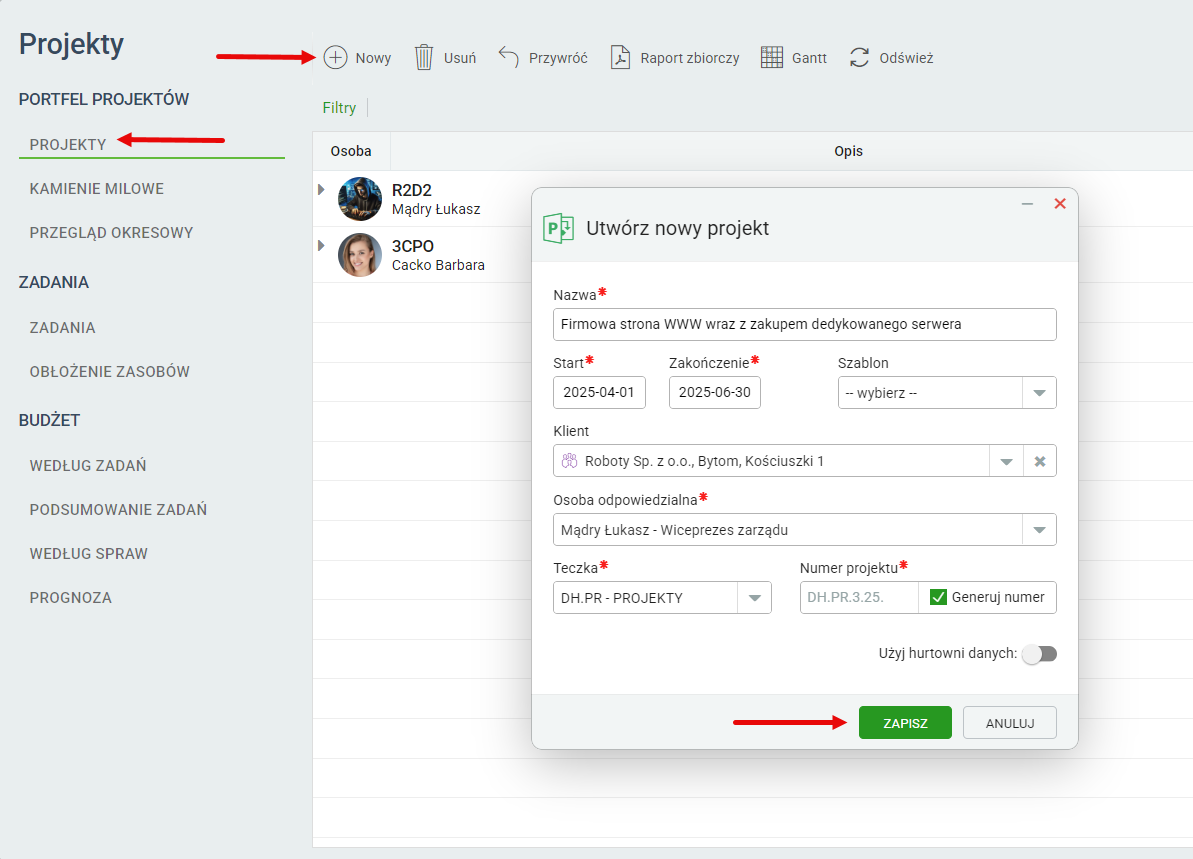Open Raport zbiorczy PDF icon
Screen dimensions: 1193x859
pos(620,58)
